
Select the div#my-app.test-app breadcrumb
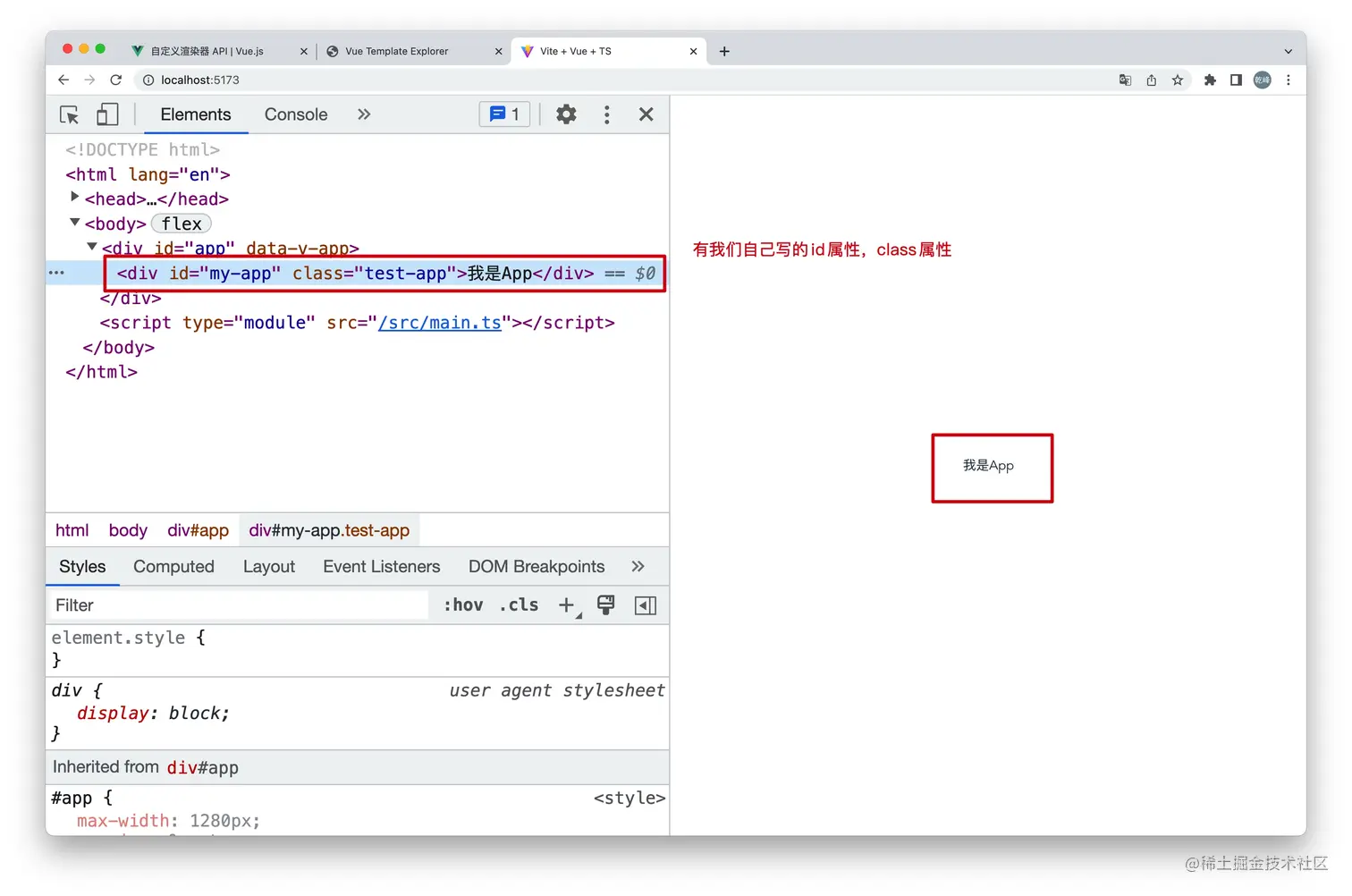(x=329, y=530)
